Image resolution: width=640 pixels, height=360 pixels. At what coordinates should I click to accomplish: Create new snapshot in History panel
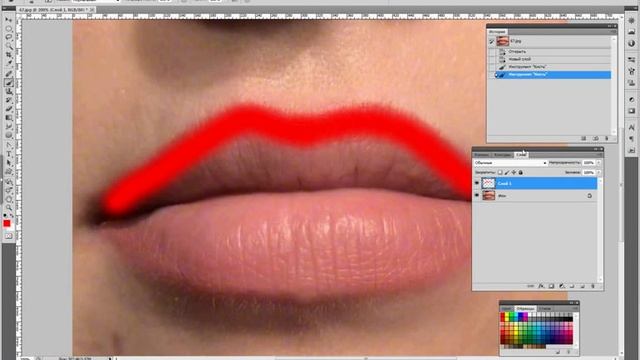coord(596,139)
